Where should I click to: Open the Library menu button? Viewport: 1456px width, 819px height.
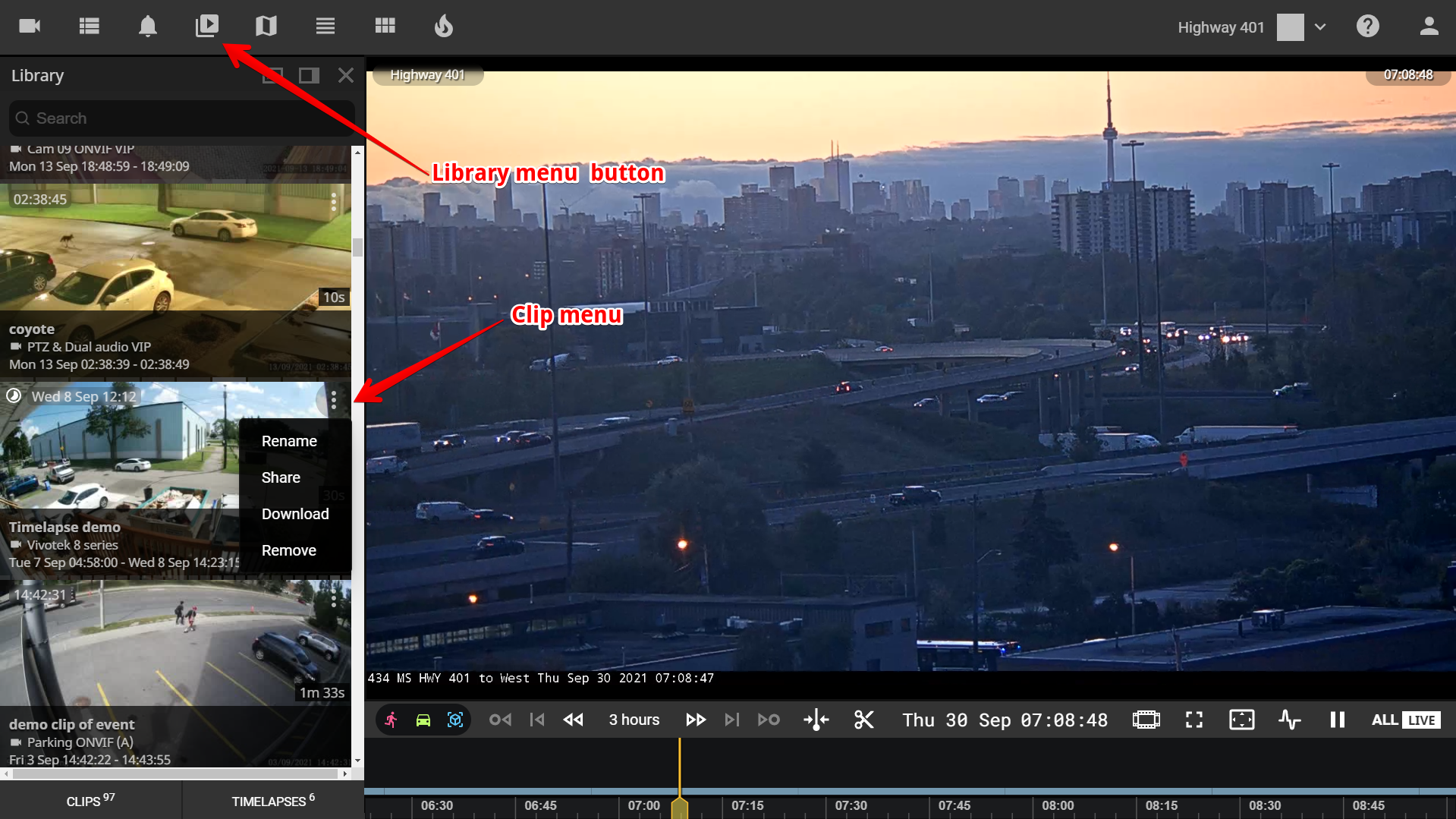point(206,27)
